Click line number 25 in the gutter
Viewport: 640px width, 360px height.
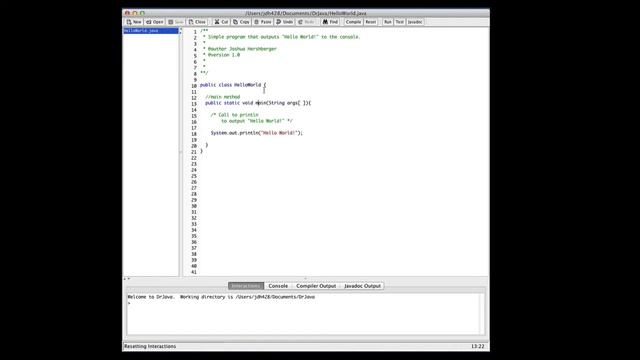coord(193,176)
